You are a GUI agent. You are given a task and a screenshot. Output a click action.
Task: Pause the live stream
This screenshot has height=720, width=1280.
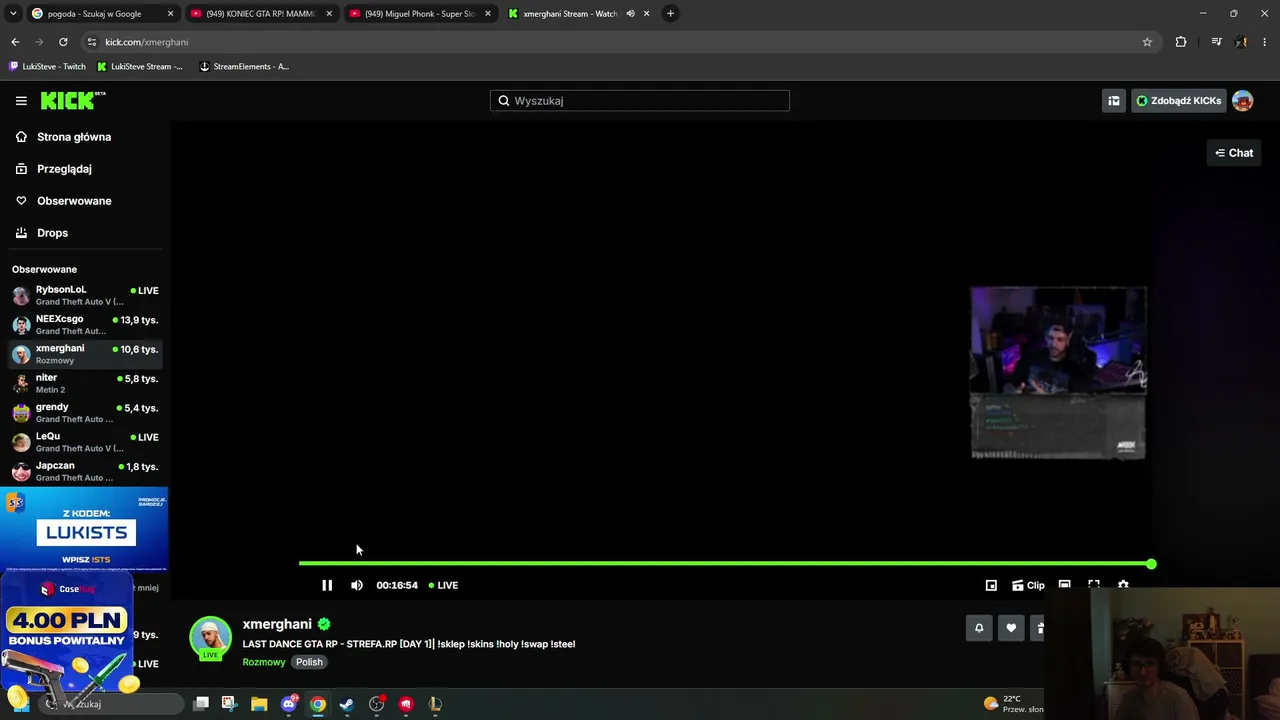(327, 585)
